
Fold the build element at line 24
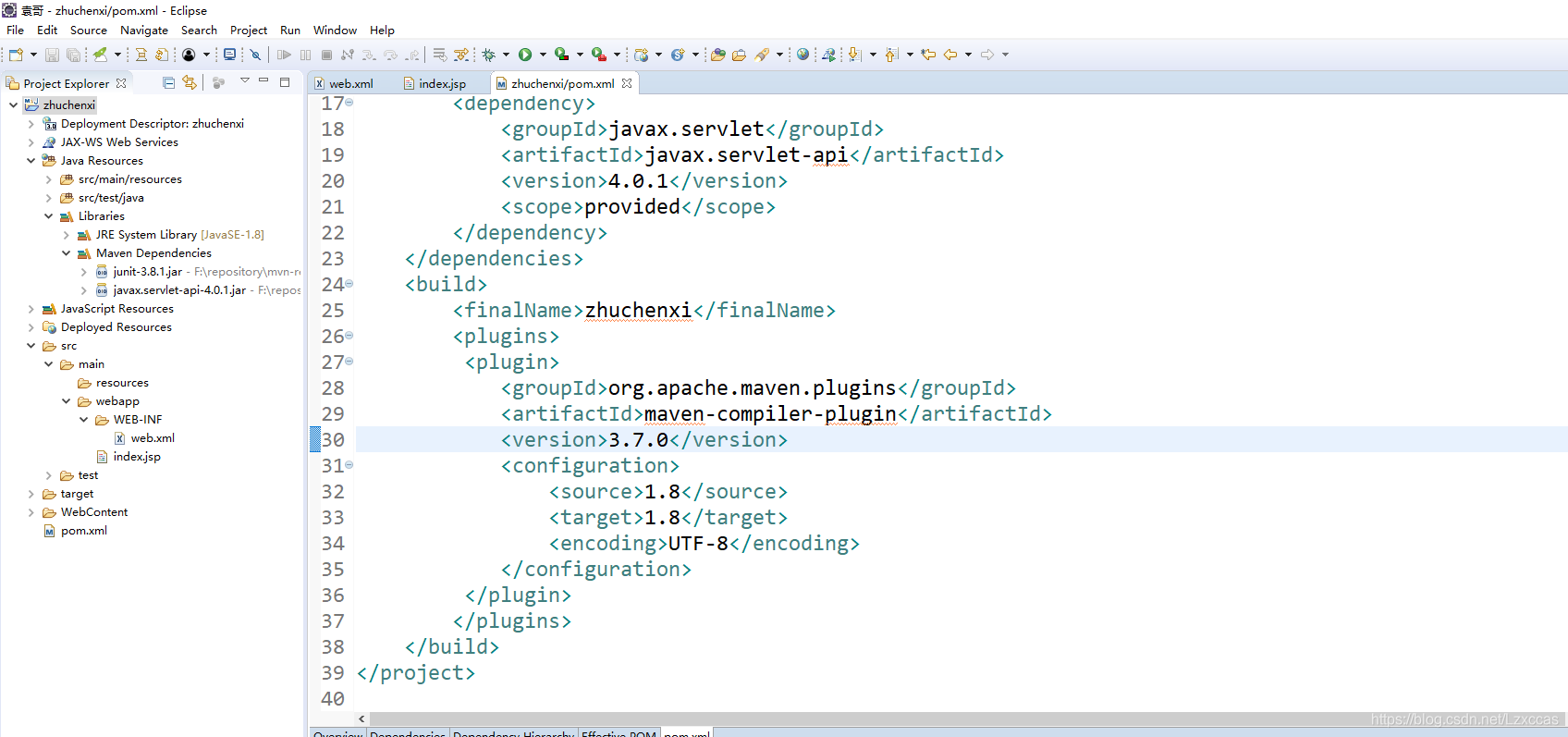tap(349, 284)
